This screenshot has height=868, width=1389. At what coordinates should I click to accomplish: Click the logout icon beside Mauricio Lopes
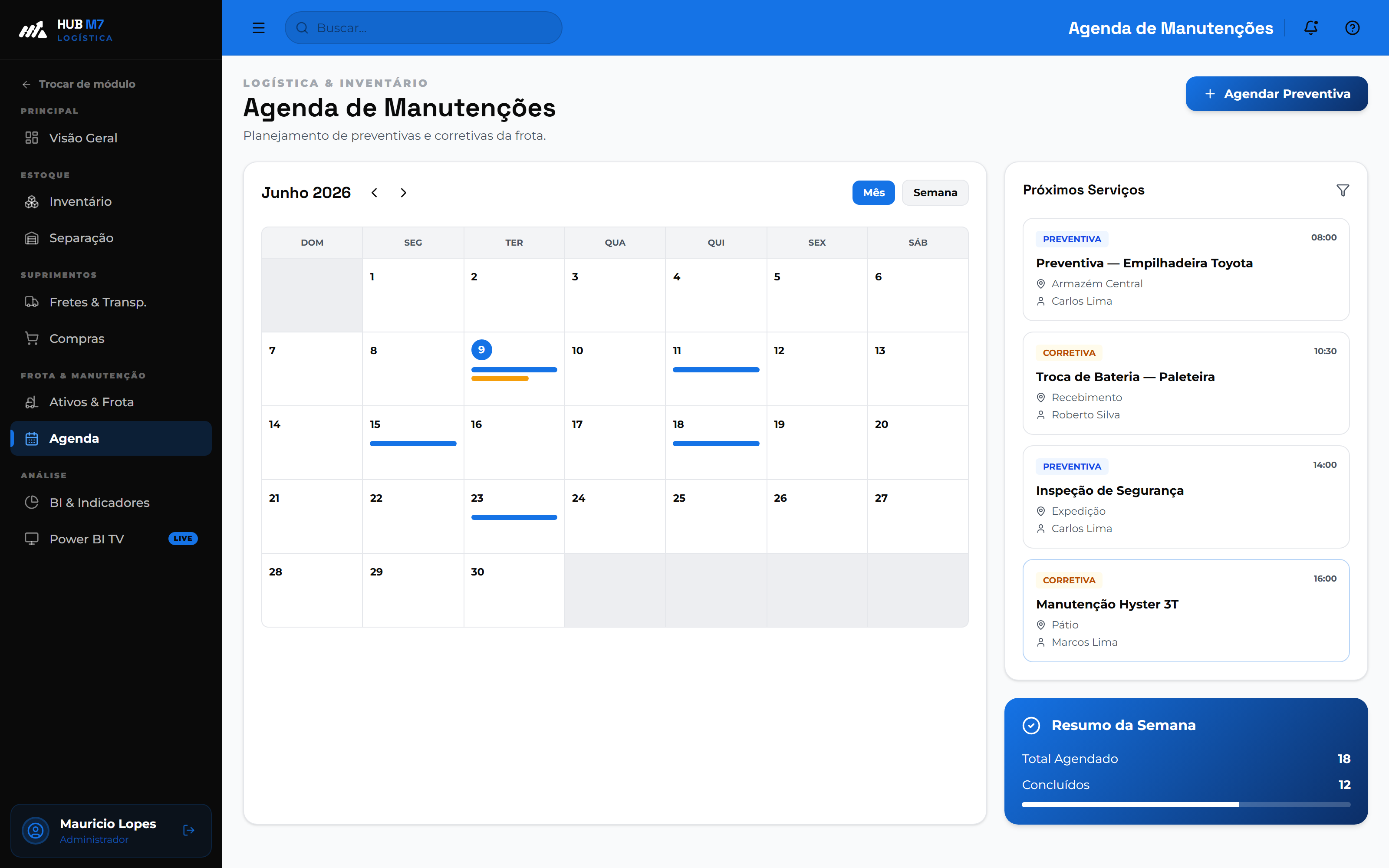tap(188, 830)
